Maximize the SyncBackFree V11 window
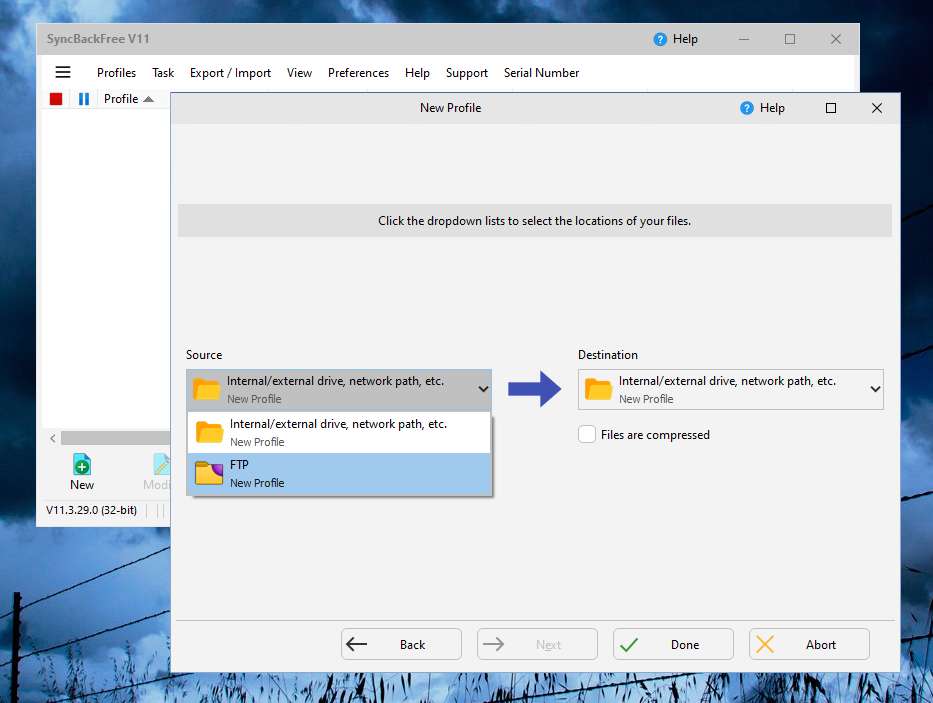The width and height of the screenshot is (933, 703). click(790, 39)
